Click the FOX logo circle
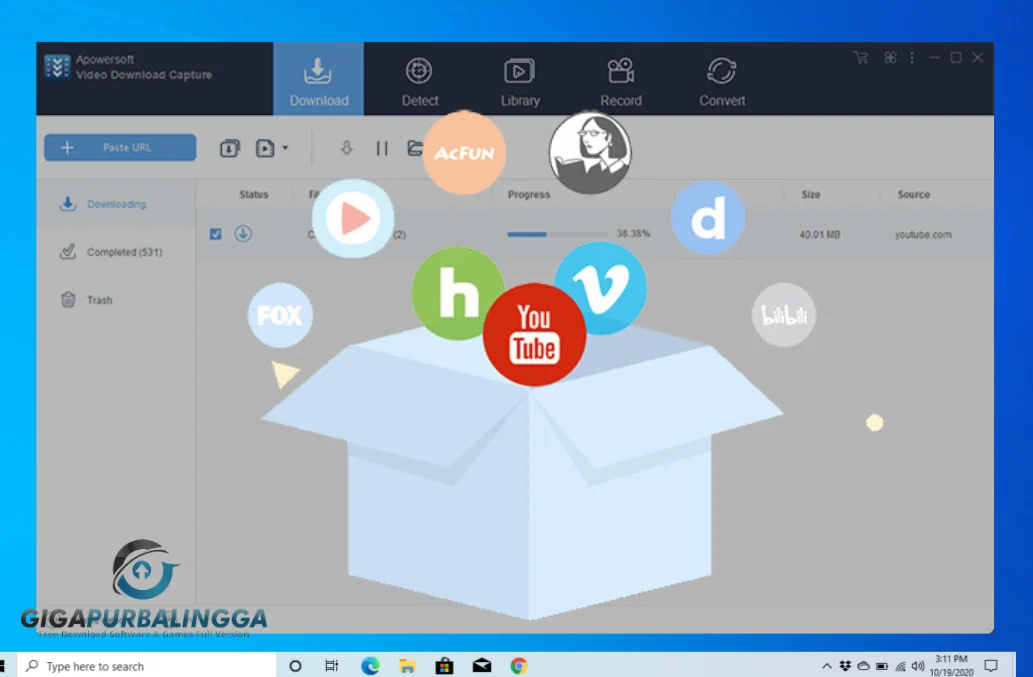Viewport: 1033px width, 677px height. [280, 315]
